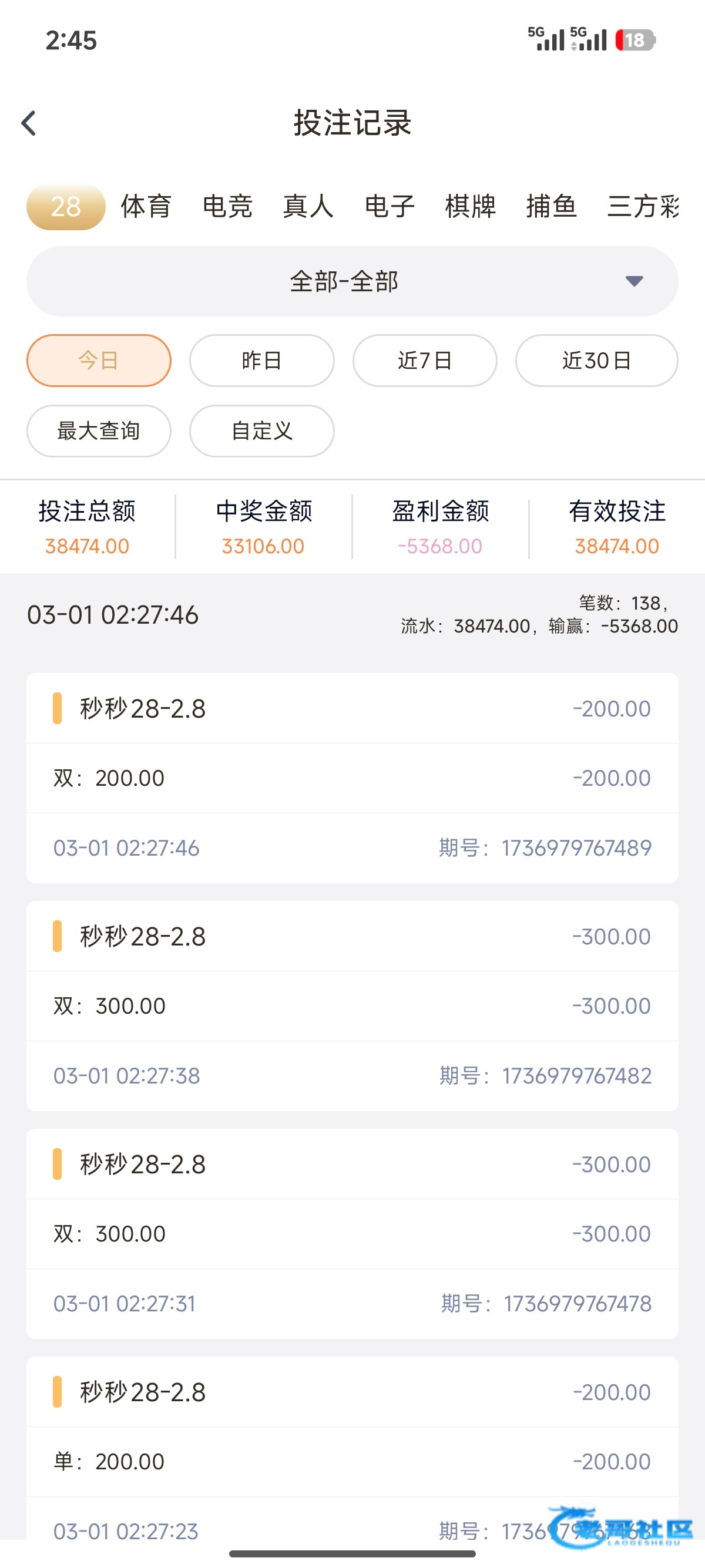Screen dimensions: 705x1568
Task: Tap the 盈利金额 summary value
Action: coord(440,546)
